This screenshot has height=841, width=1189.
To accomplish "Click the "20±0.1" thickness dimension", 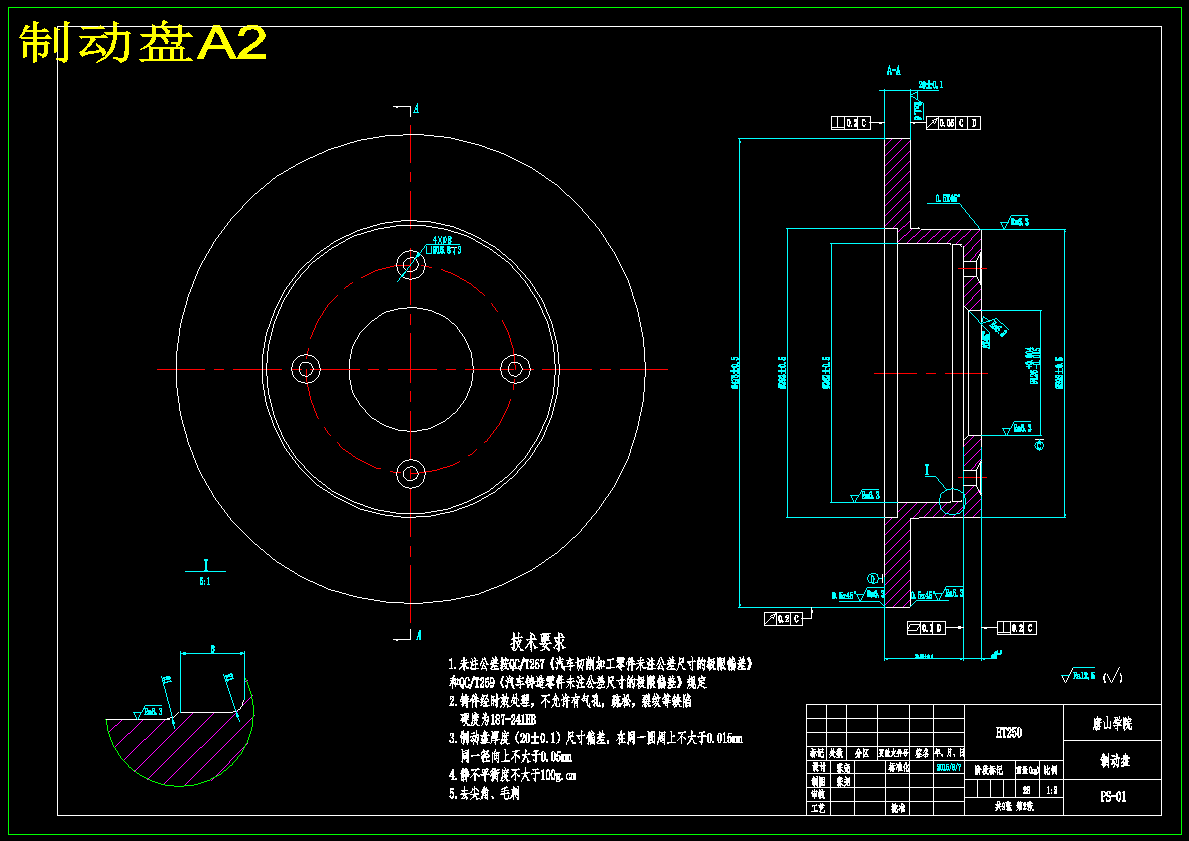I will 930,85.
